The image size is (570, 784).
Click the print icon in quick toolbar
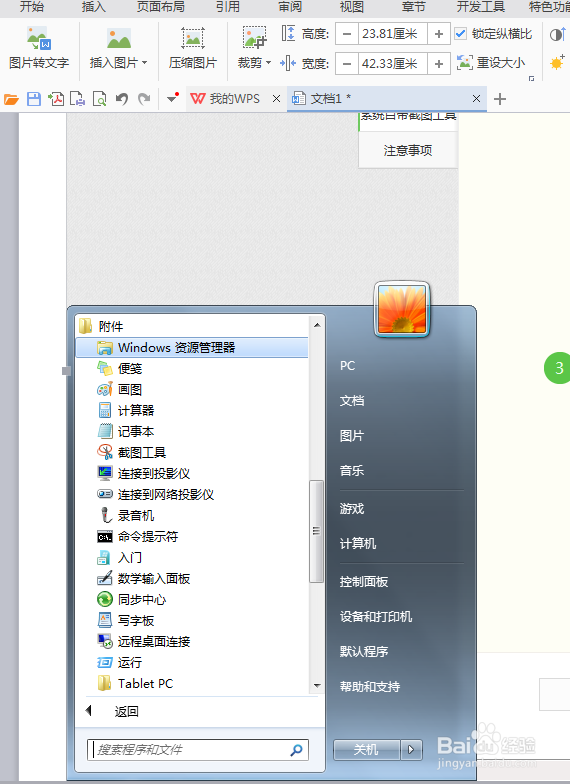(78, 99)
